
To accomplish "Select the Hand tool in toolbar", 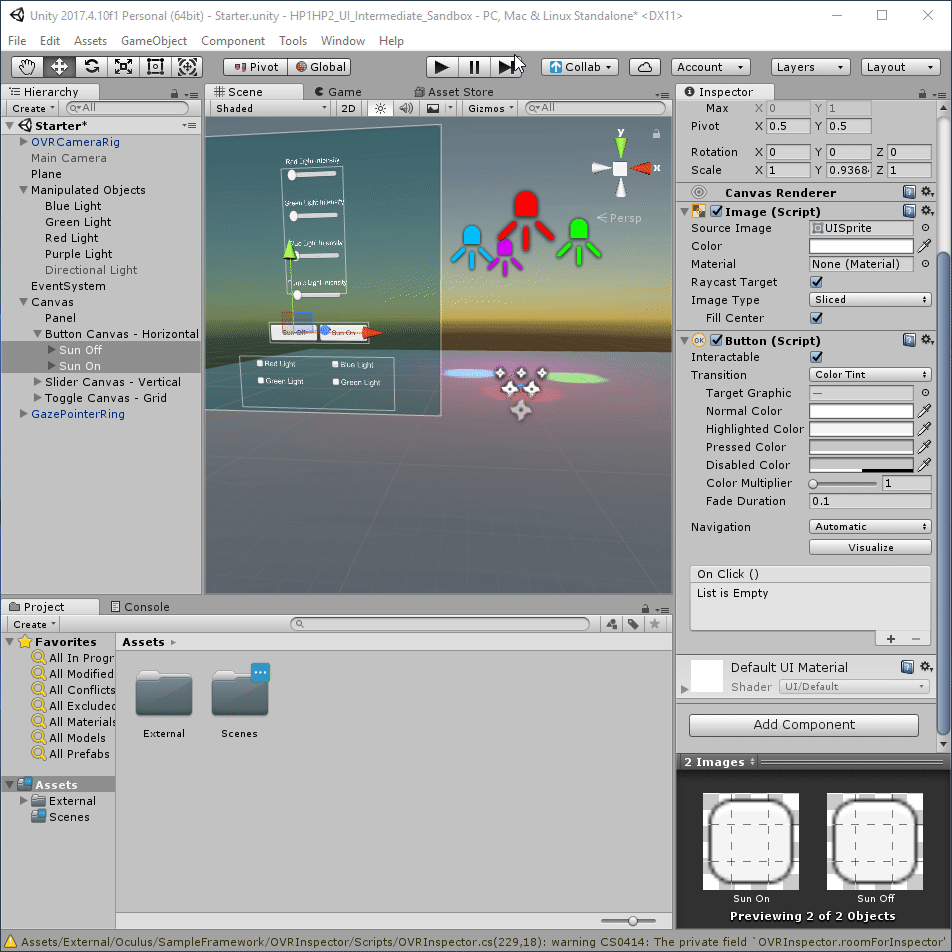I will (27, 67).
